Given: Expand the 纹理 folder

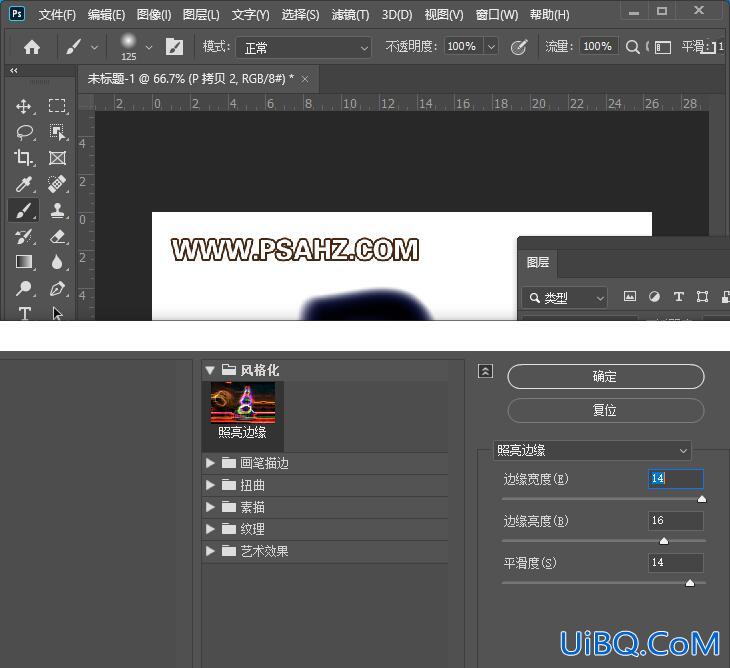Looking at the screenshot, I should point(210,529).
